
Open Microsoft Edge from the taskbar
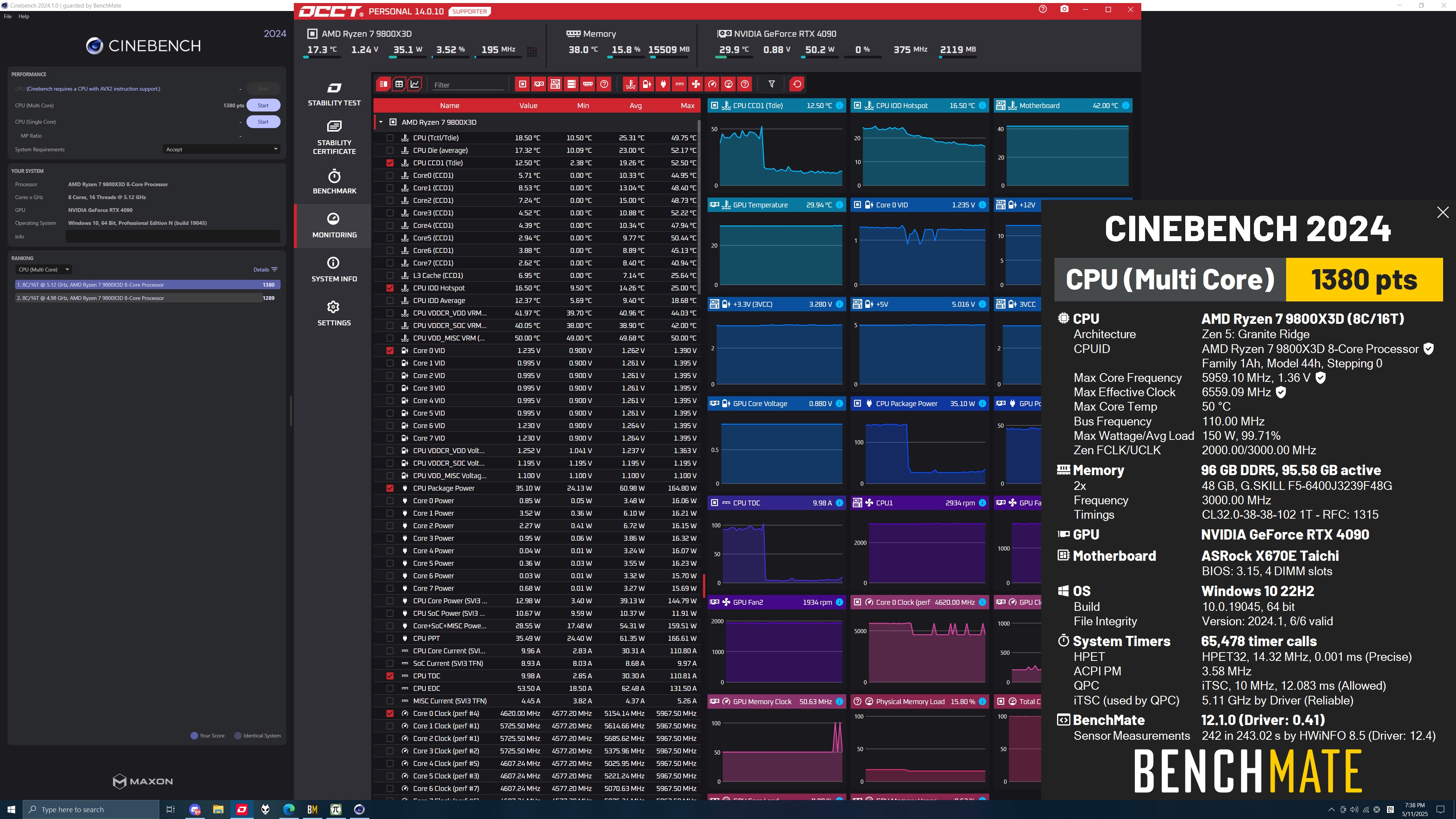tap(289, 810)
